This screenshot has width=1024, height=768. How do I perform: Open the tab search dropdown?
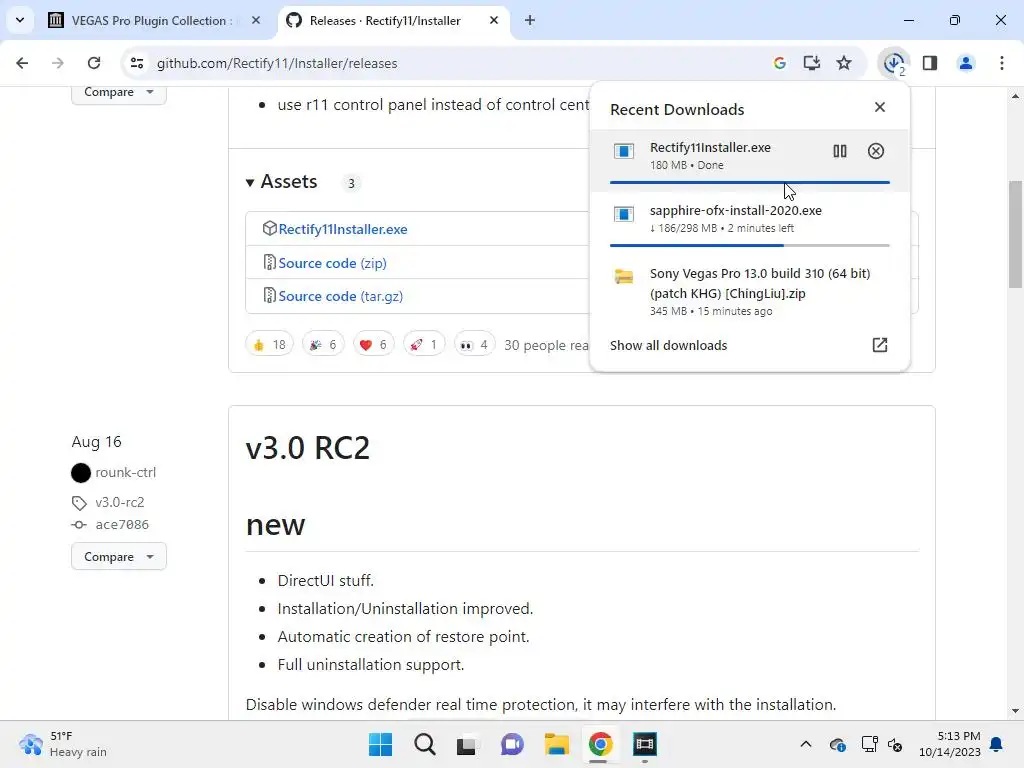(20, 20)
